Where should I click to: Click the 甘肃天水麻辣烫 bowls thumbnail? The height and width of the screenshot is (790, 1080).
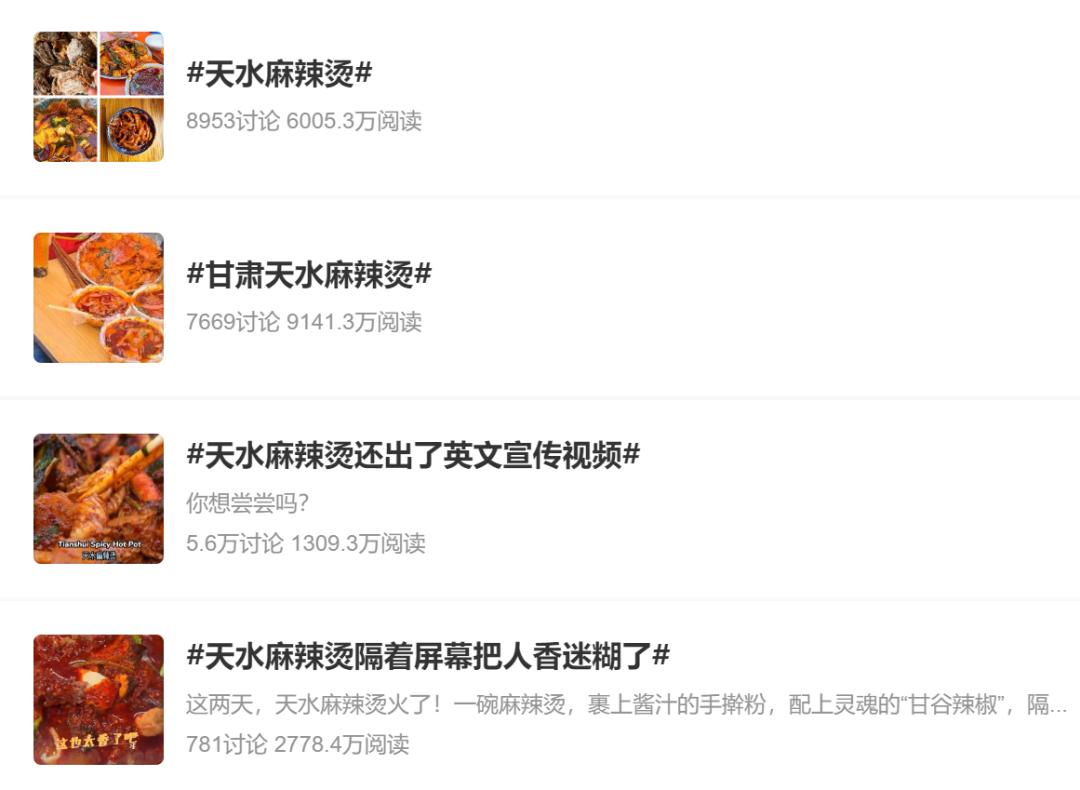tap(98, 298)
